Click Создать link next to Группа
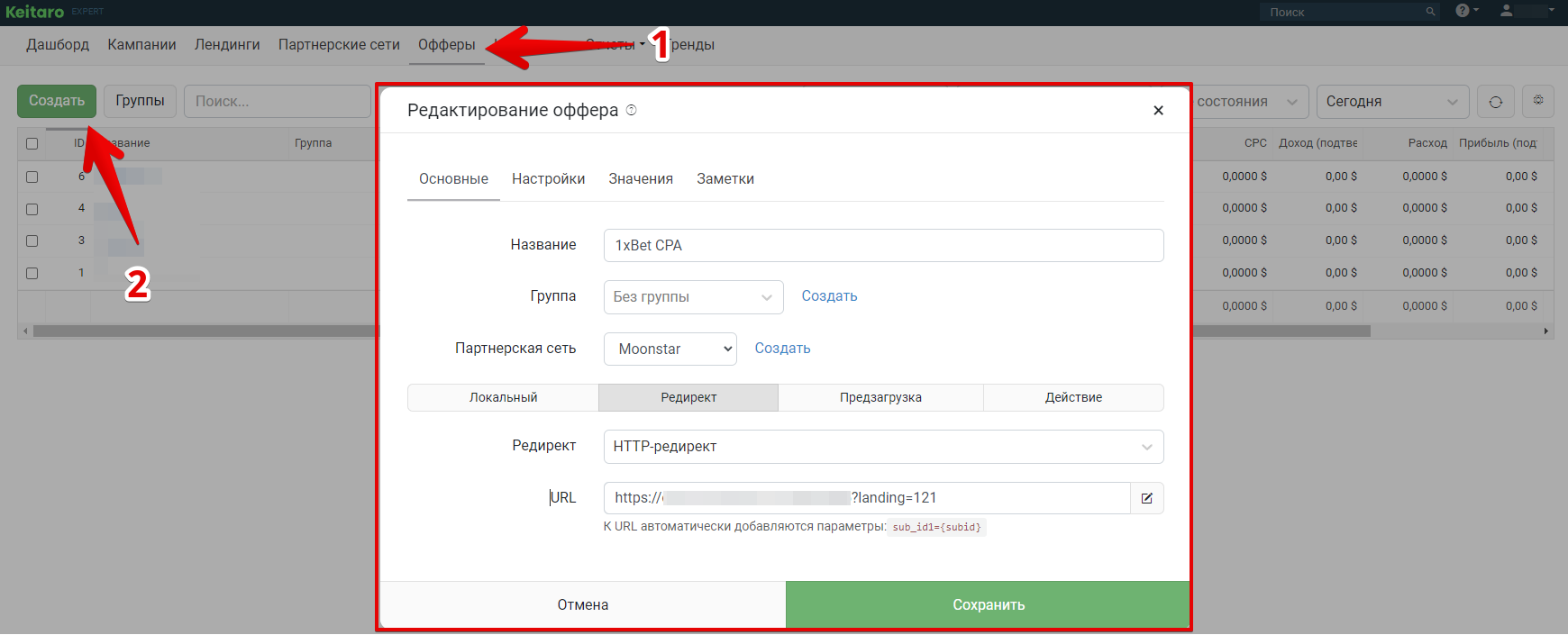The image size is (1568, 635). click(x=829, y=296)
